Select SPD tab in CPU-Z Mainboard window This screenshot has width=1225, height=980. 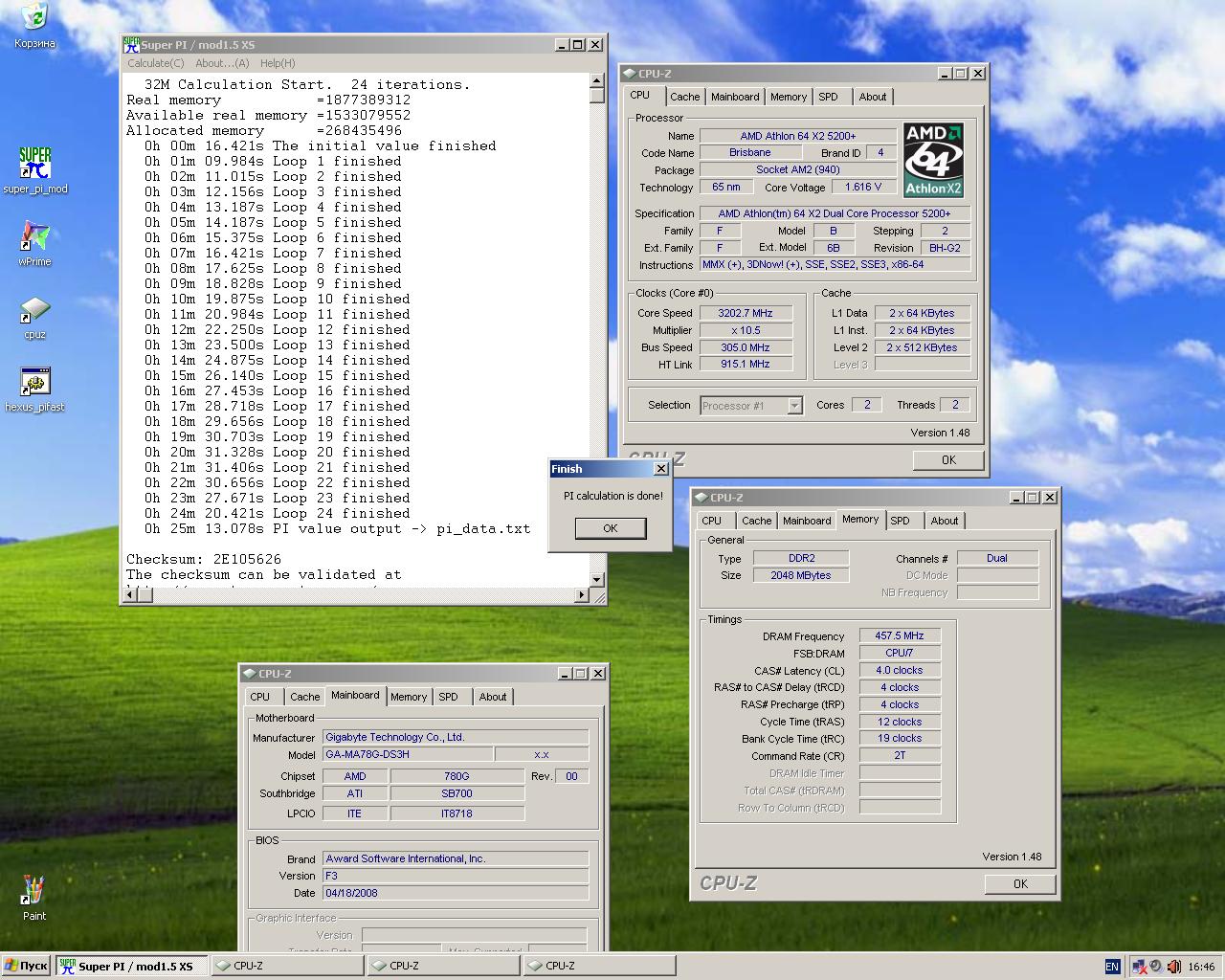pyautogui.click(x=449, y=697)
